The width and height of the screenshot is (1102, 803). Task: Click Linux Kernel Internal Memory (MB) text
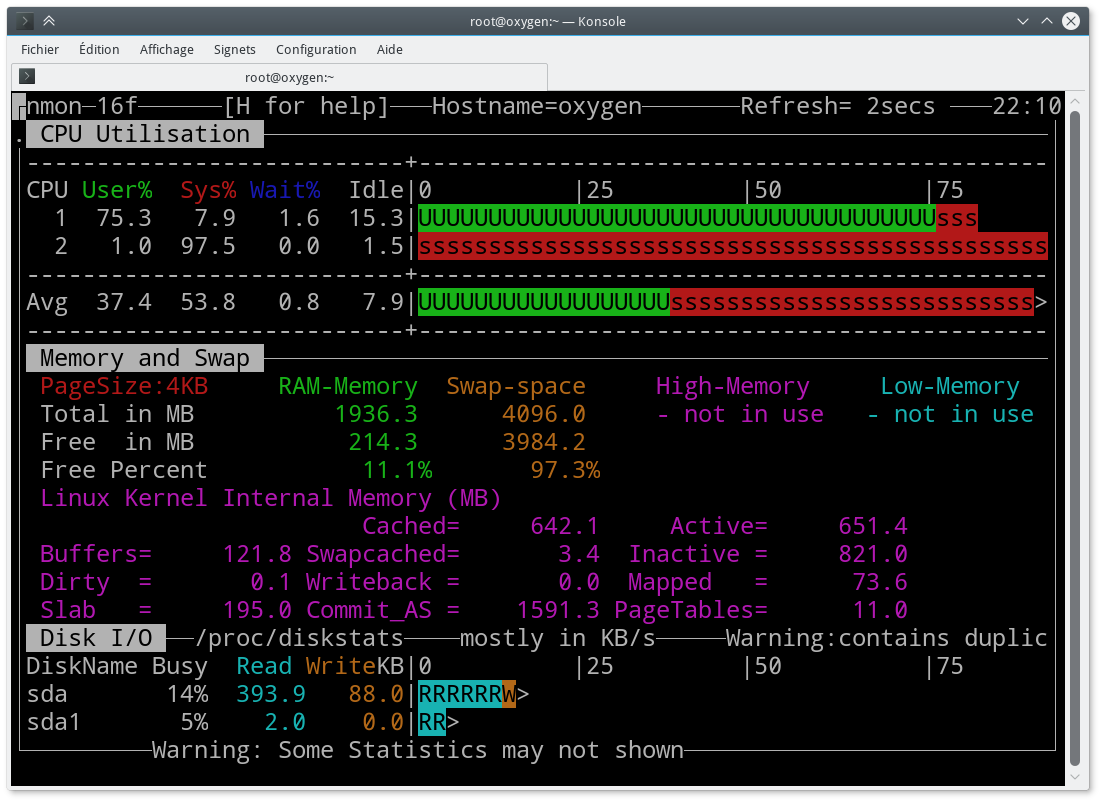(271, 498)
